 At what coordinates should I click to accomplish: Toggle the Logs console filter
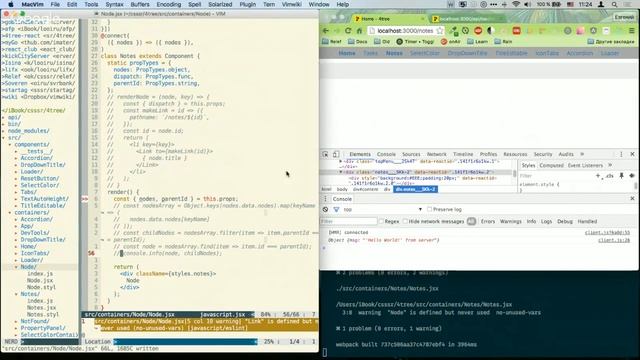546,221
